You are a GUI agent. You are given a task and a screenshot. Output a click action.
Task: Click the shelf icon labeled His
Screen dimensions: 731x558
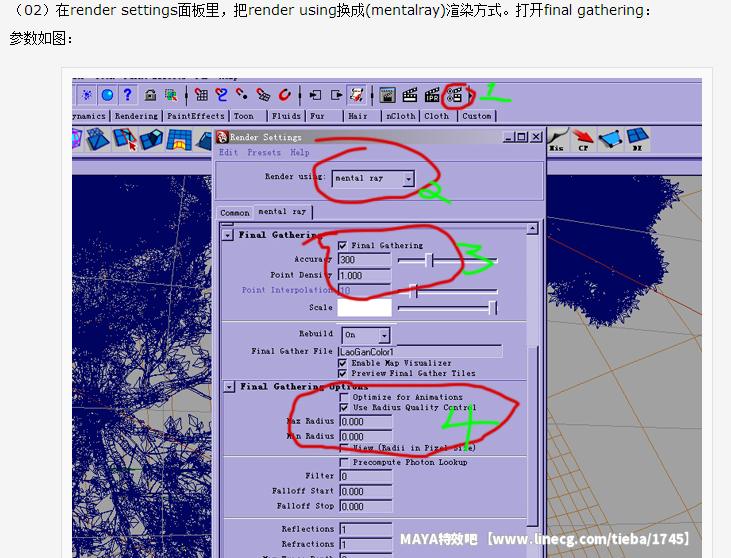(558, 139)
